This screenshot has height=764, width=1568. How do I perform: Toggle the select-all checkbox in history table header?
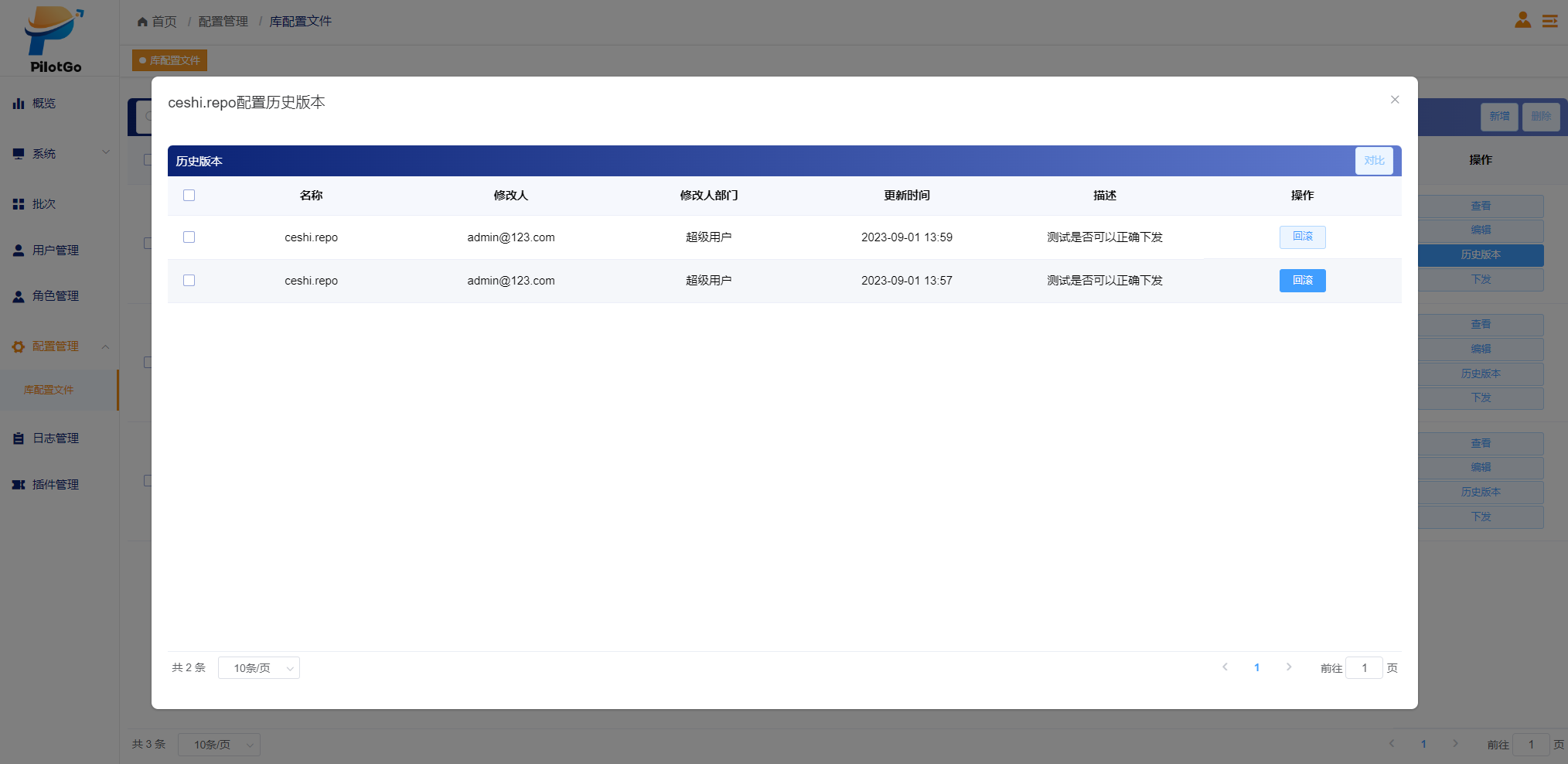(x=189, y=196)
